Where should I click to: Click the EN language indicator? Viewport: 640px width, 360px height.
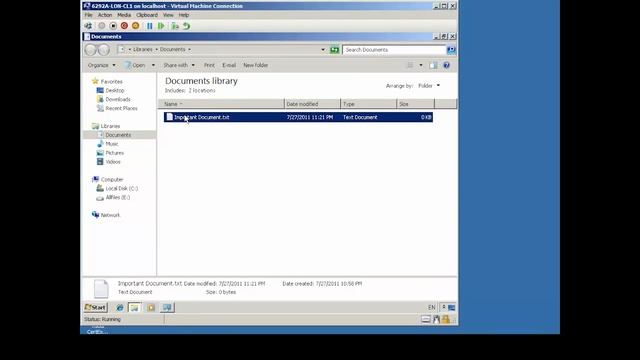431,307
